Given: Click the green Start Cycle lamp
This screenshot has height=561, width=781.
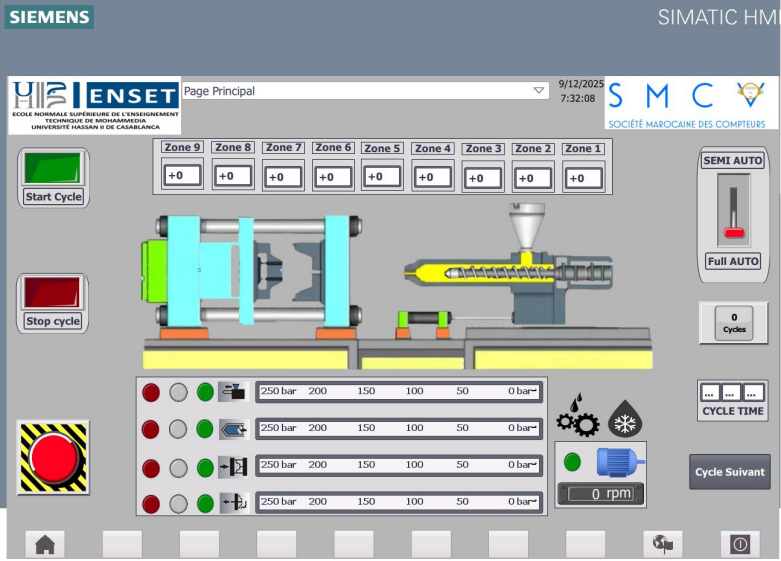Looking at the screenshot, I should [x=53, y=168].
